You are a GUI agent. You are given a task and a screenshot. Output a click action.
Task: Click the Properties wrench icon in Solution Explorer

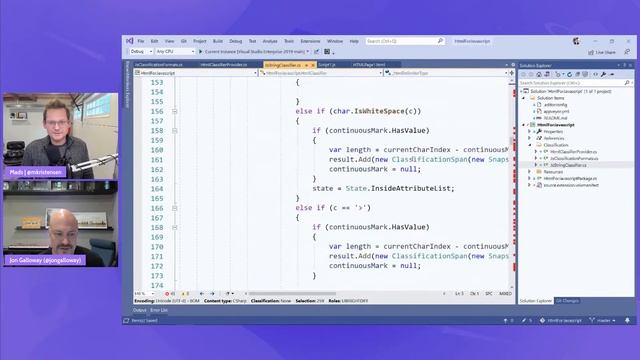[603, 74]
